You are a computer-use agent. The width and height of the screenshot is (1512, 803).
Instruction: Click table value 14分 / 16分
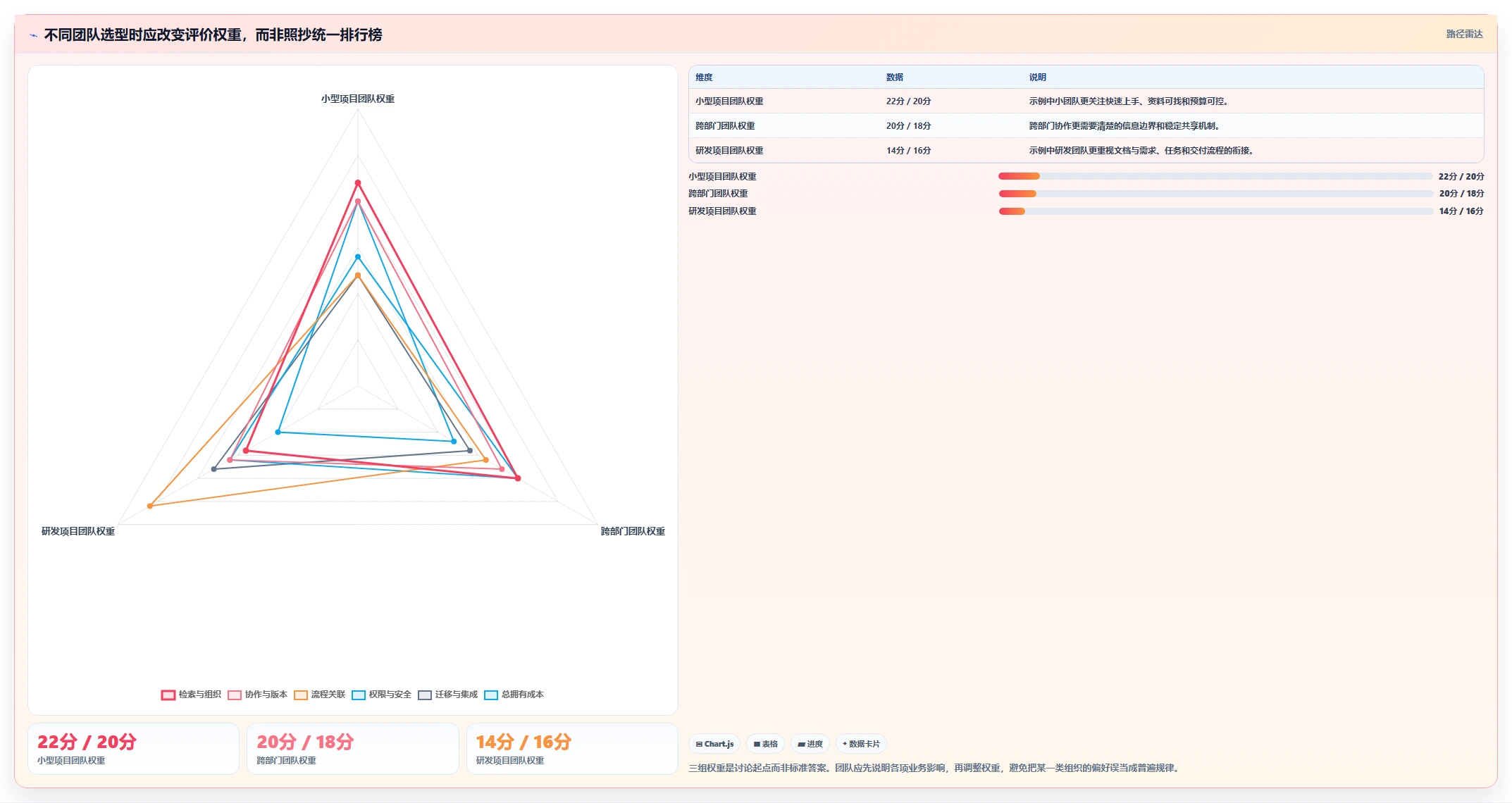(908, 151)
